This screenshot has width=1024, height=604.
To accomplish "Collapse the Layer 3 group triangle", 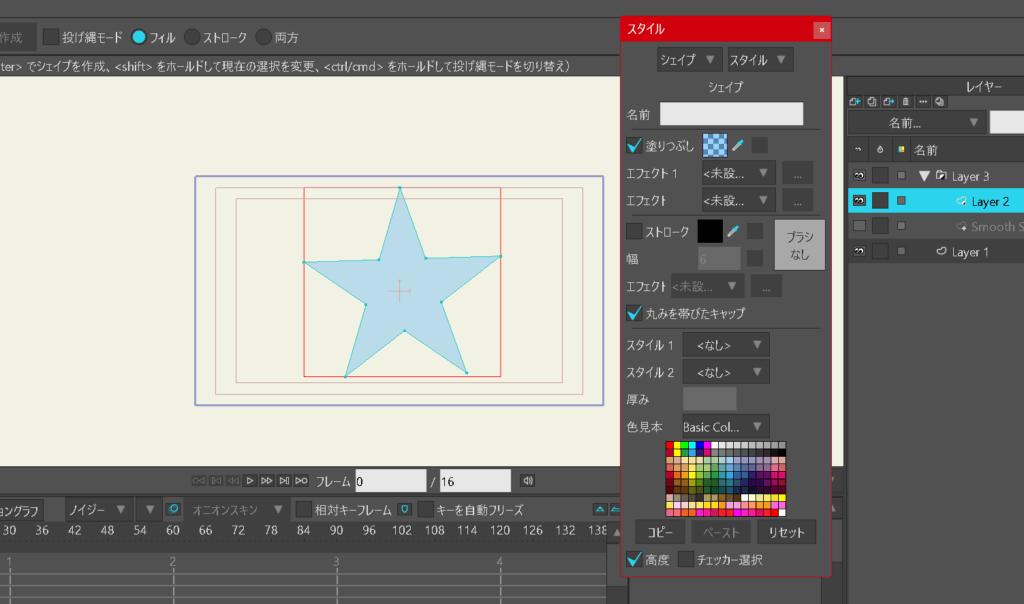I will click(x=925, y=176).
